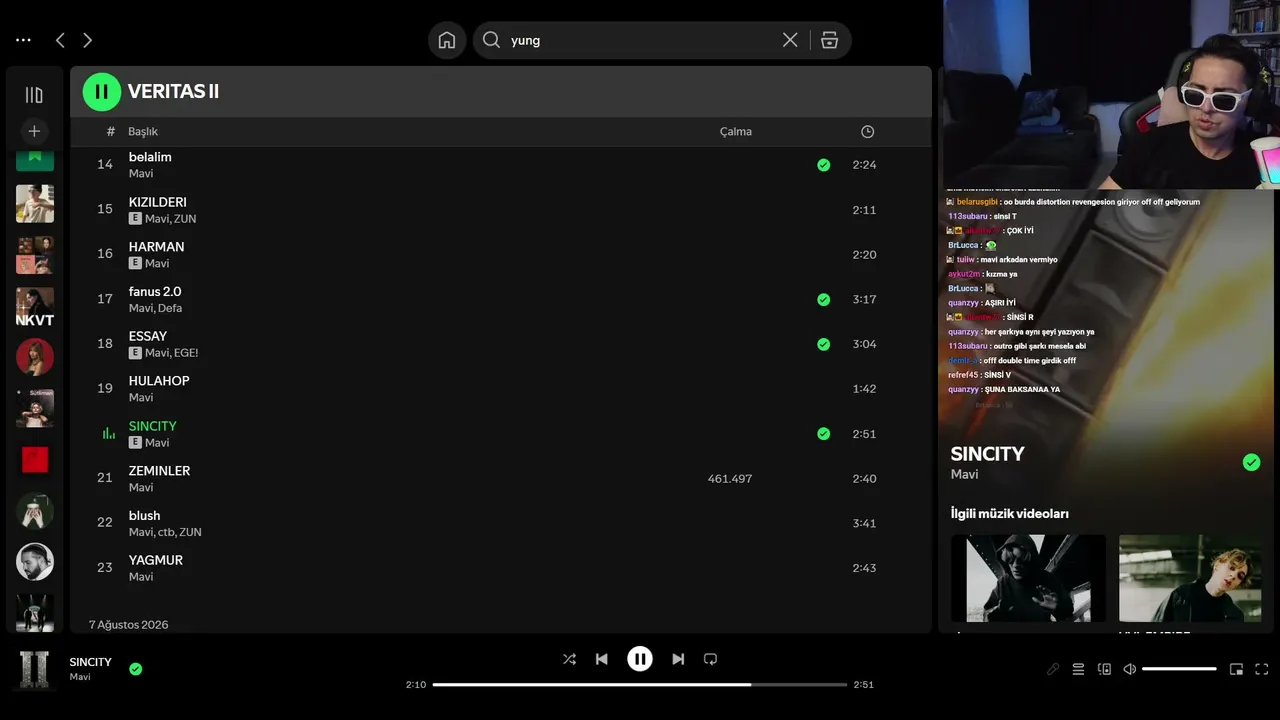Open the Sürünen cover in sidebar
1280x720 pixels.
coord(35,408)
